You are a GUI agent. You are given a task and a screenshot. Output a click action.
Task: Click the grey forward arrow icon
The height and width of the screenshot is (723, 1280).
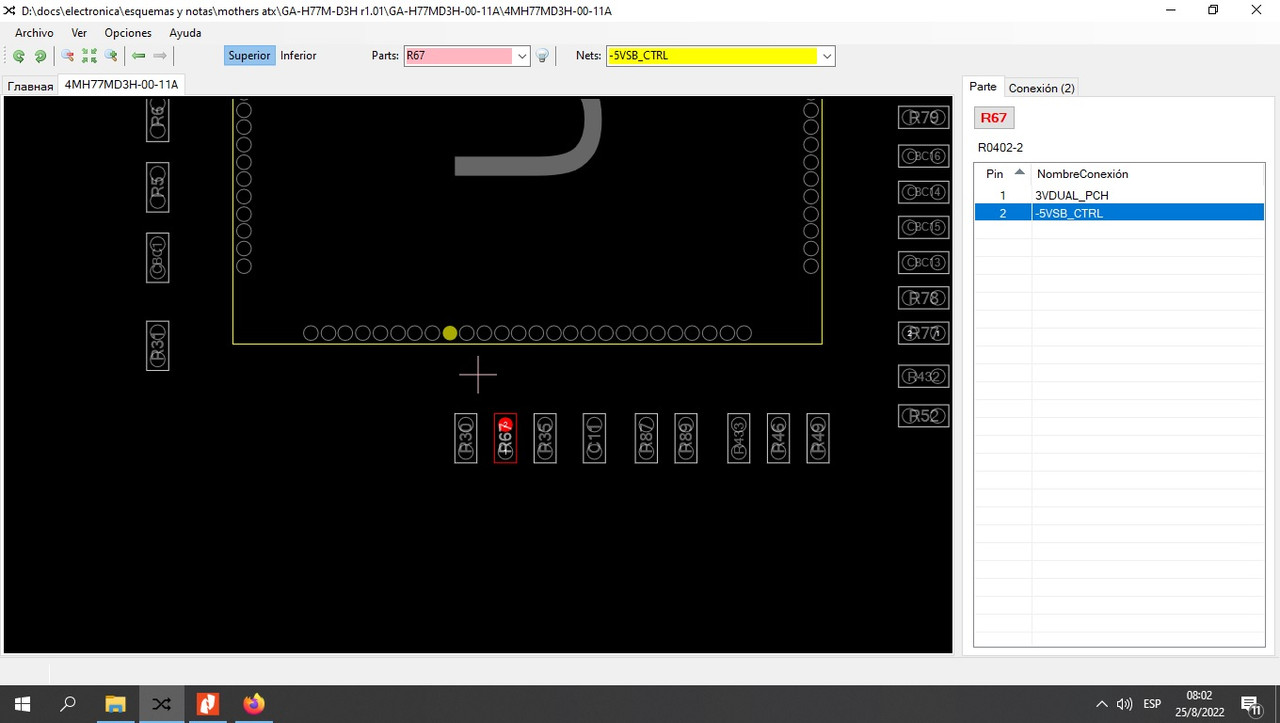tap(160, 56)
